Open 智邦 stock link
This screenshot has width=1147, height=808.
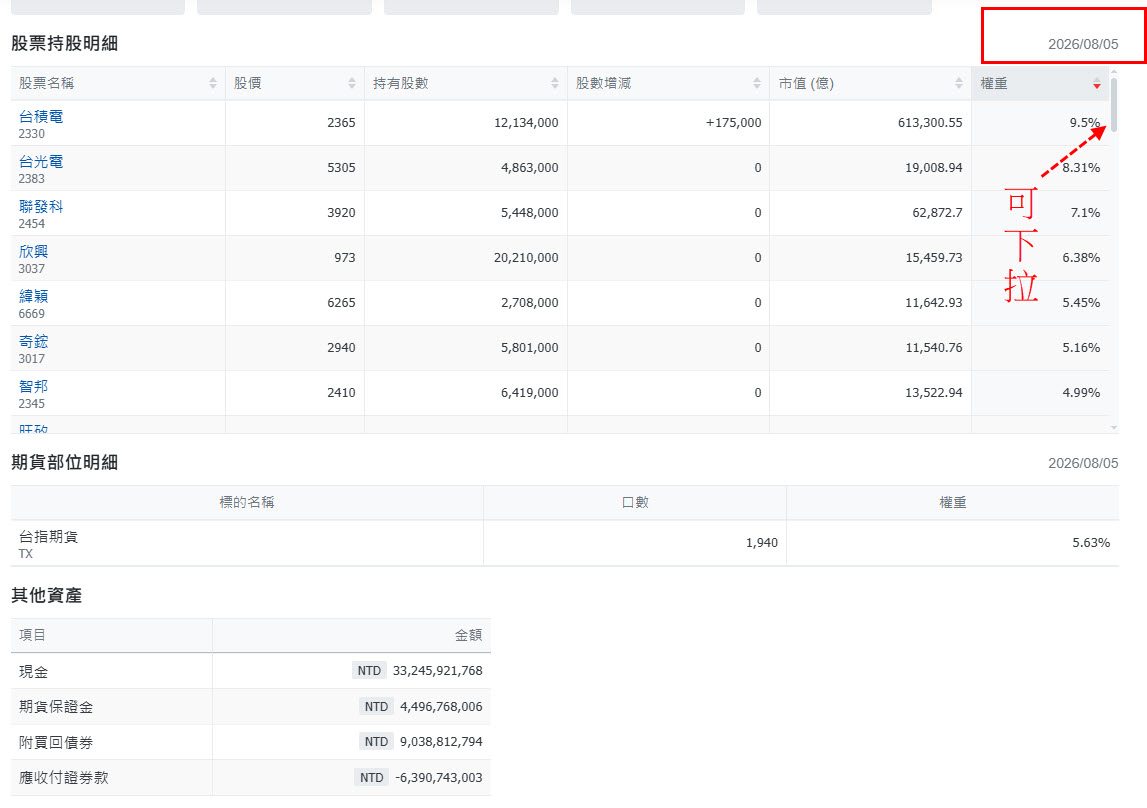(34, 386)
